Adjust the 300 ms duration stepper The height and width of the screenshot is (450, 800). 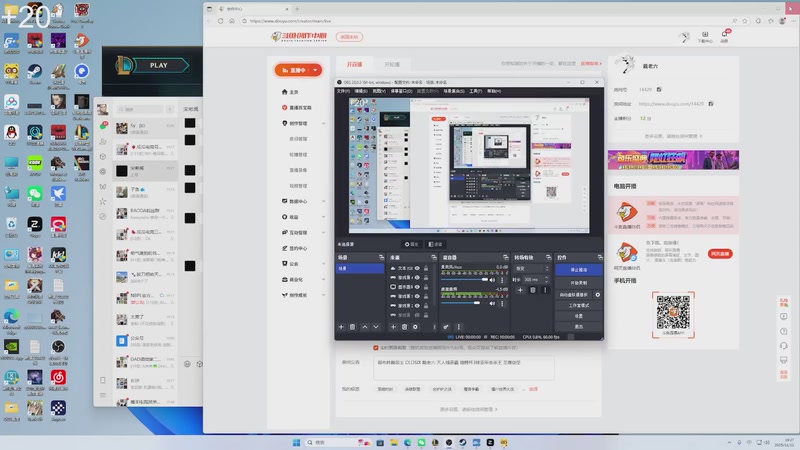(546, 280)
